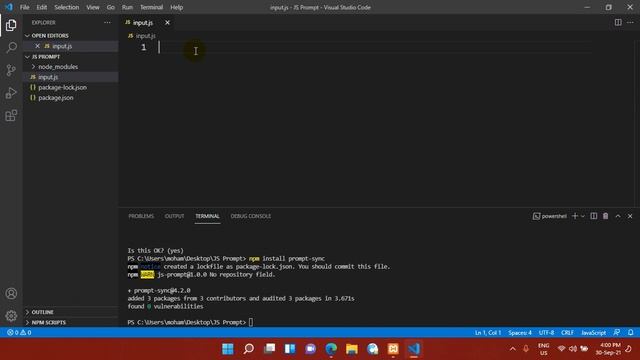Open the Run menu

[127, 7]
